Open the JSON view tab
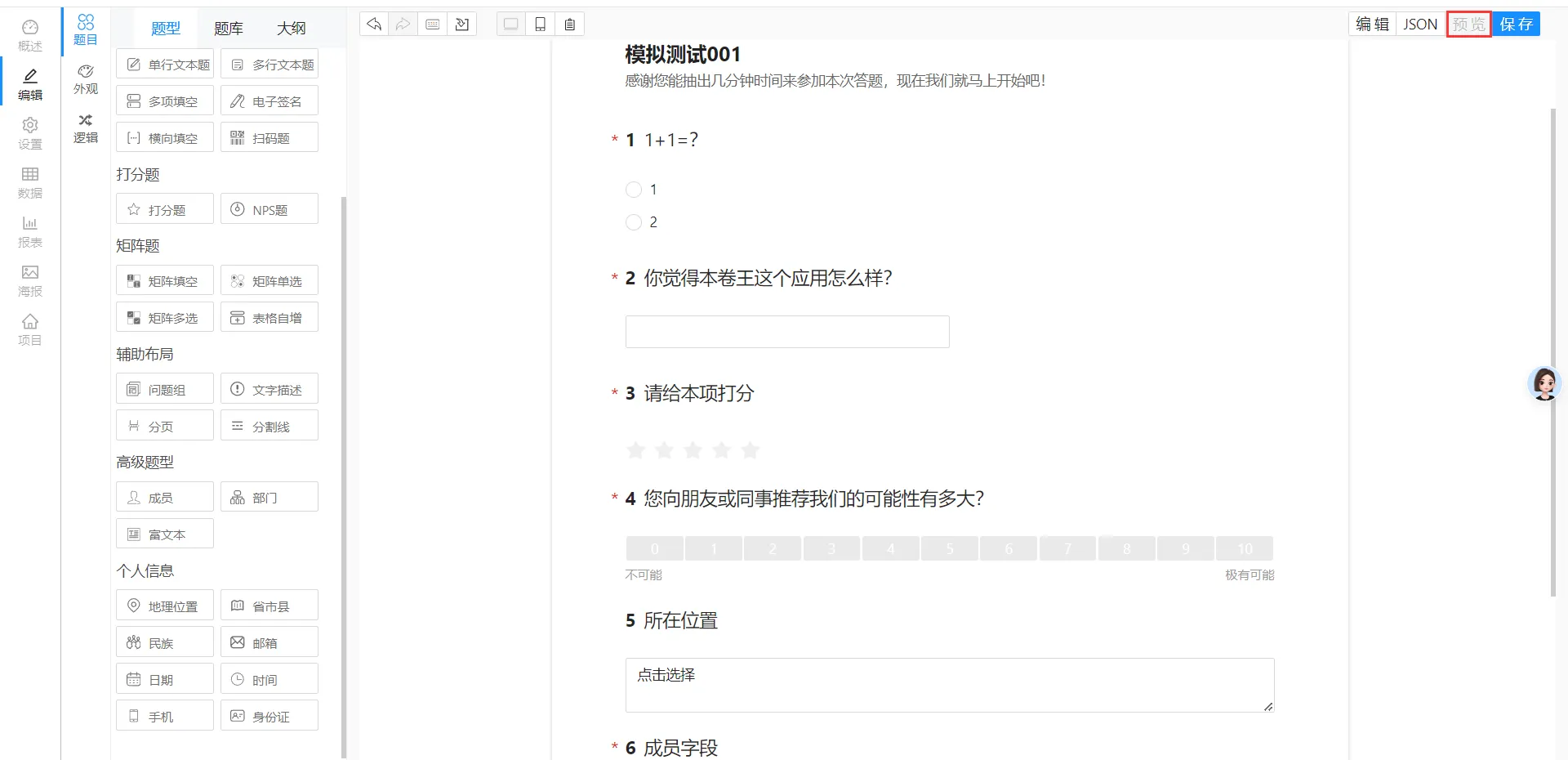 pos(1420,25)
